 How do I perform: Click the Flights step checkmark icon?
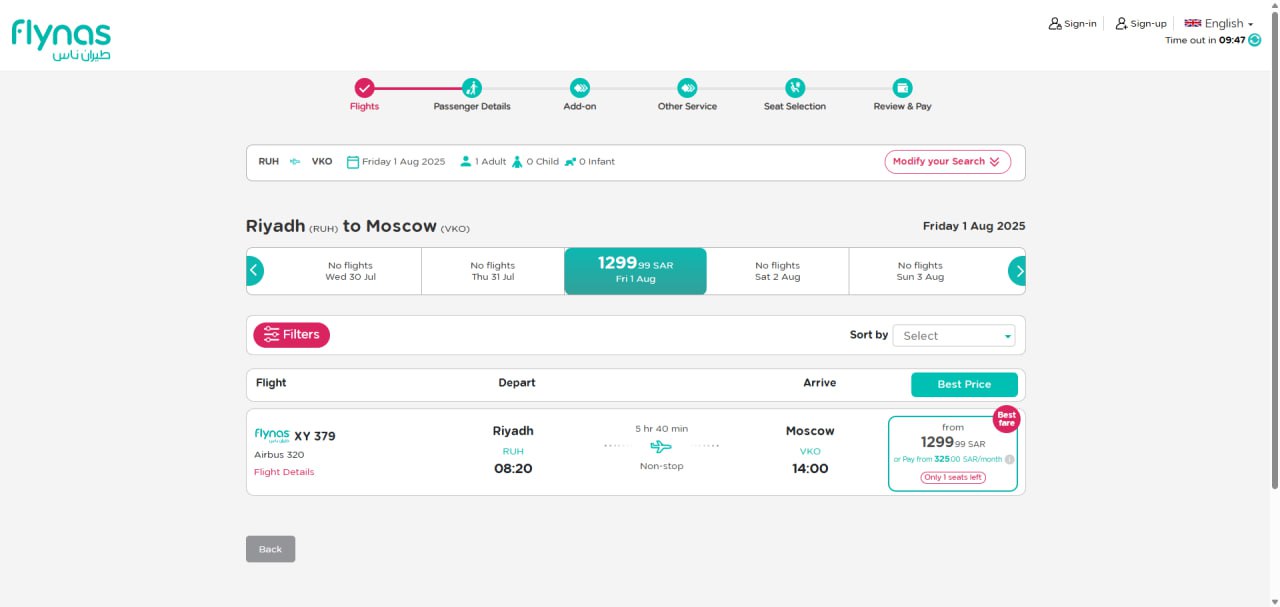point(364,88)
